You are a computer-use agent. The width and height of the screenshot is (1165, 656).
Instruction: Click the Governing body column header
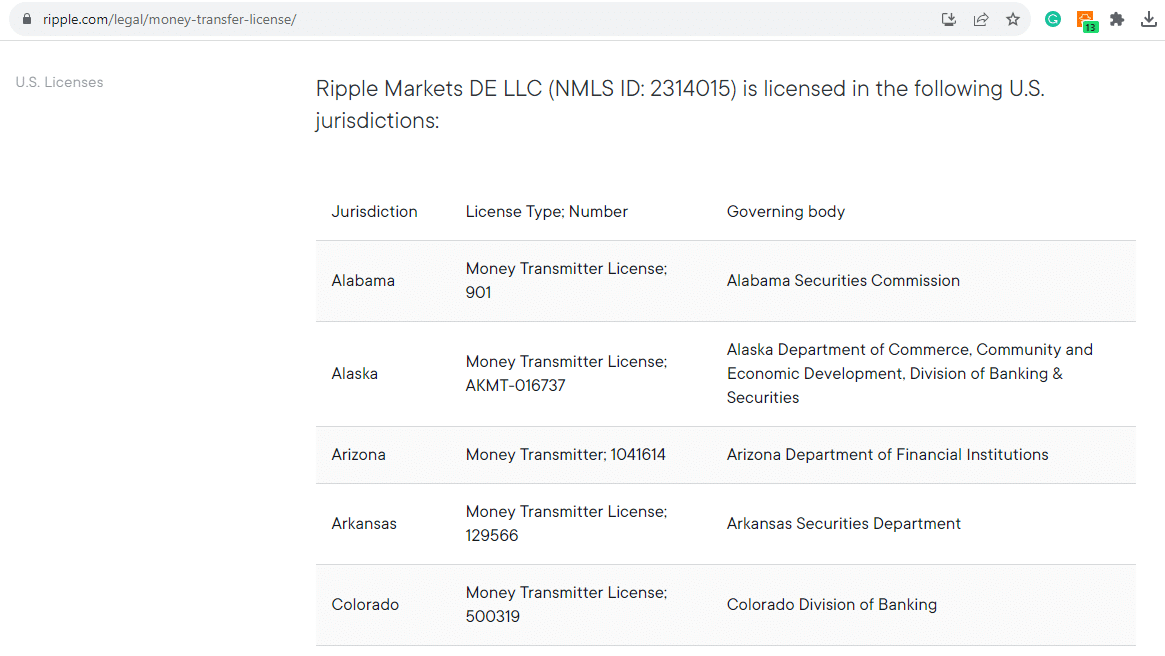[785, 211]
